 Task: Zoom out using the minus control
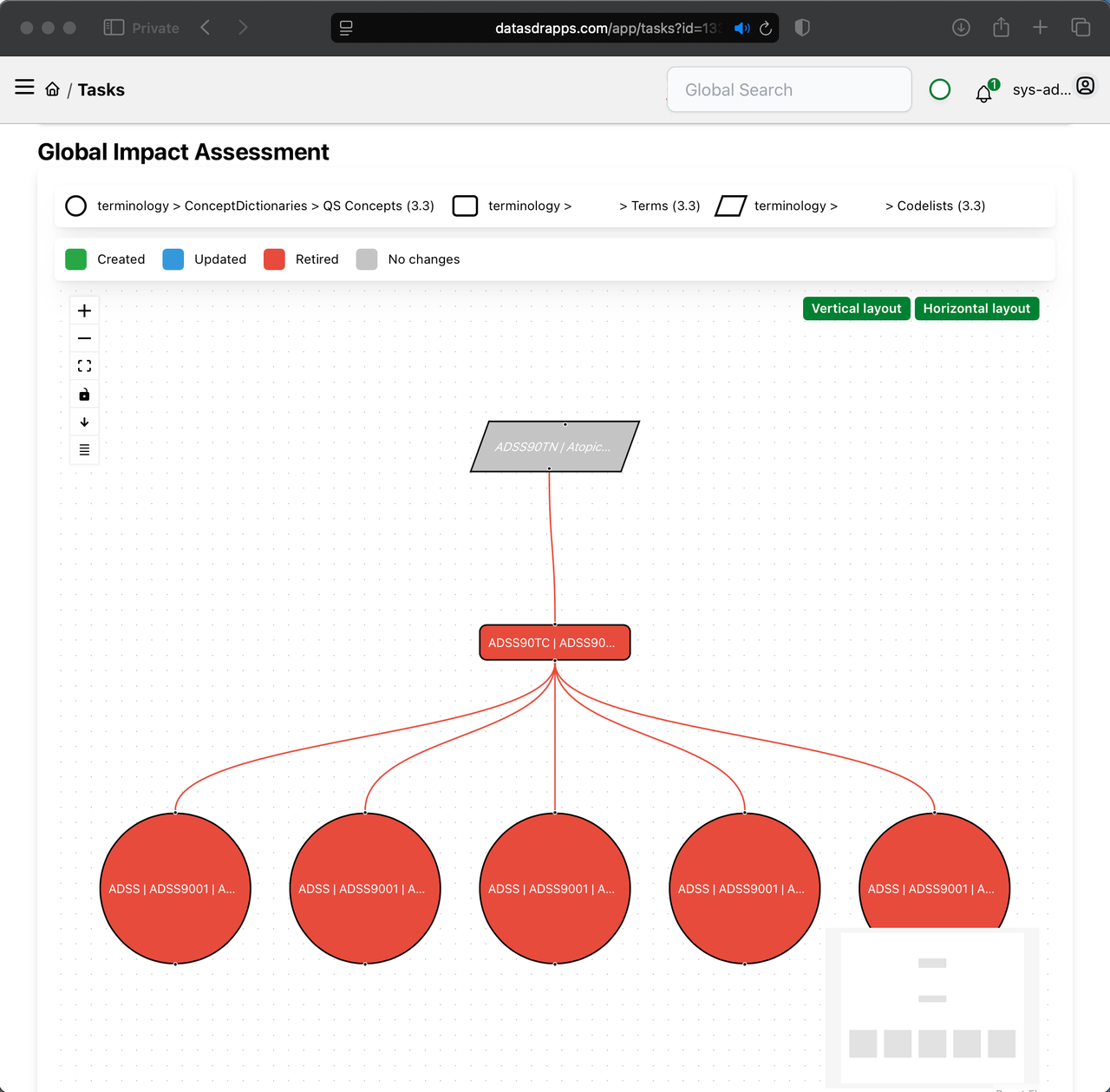[84, 338]
